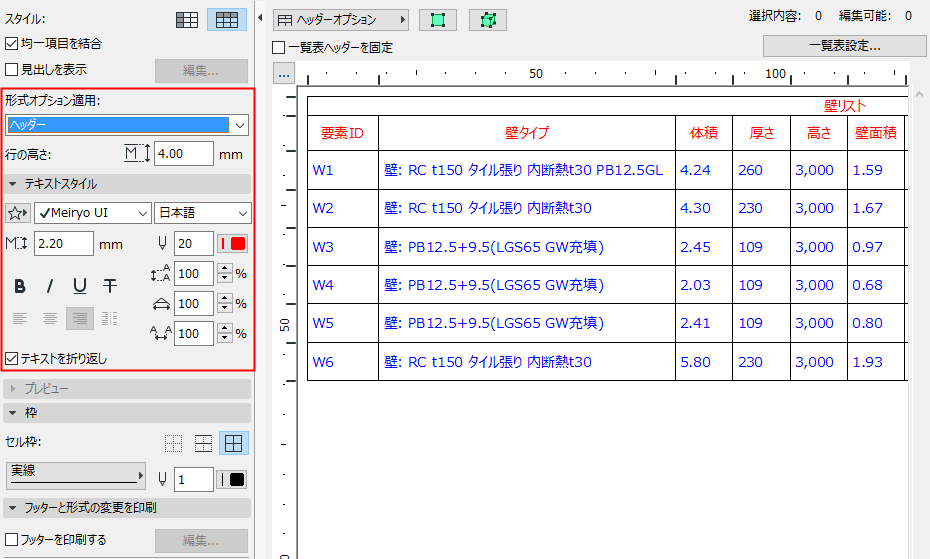Image resolution: width=930 pixels, height=559 pixels.
Task: Click the ellipsis button above ruler
Action: (284, 74)
